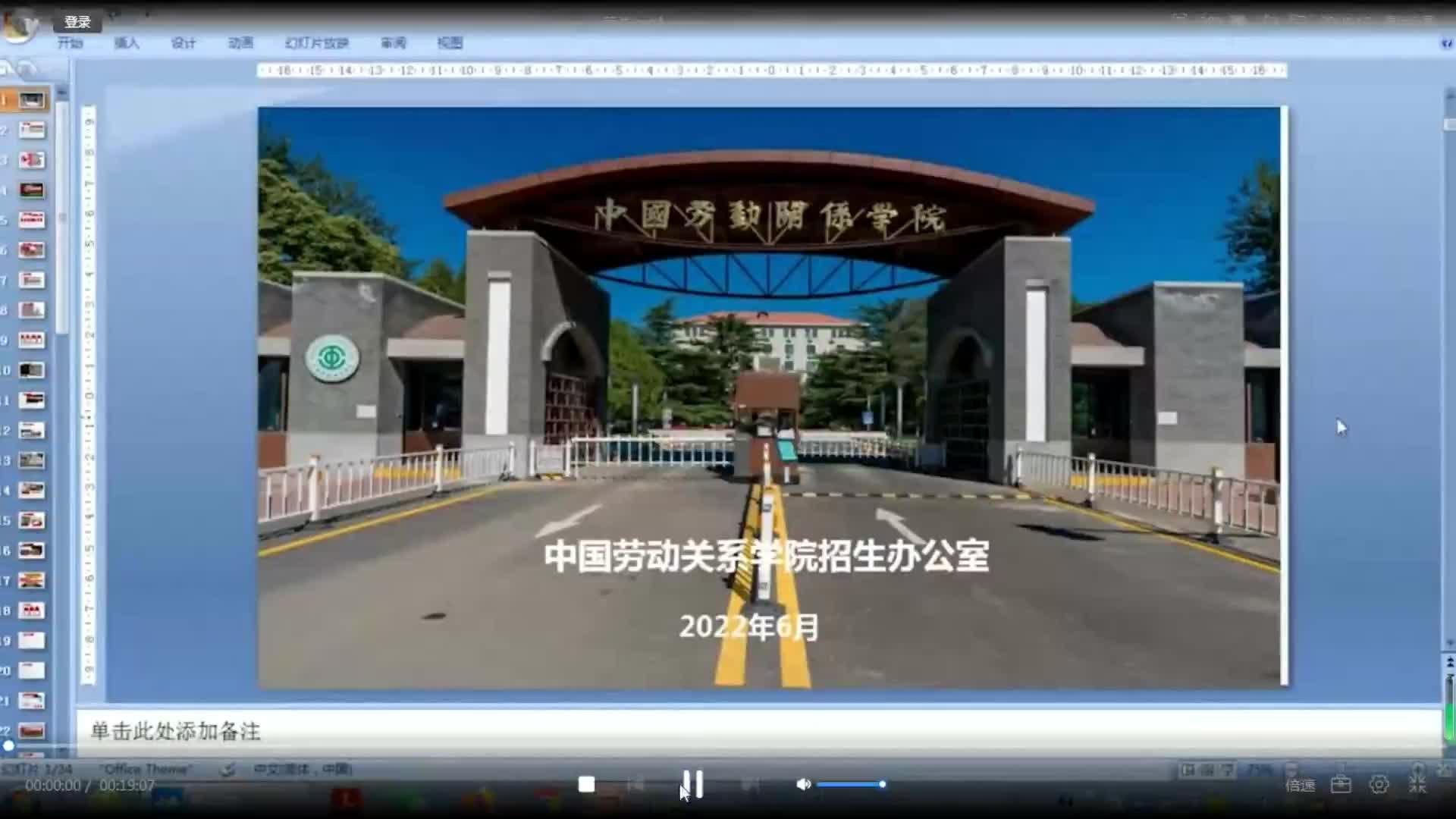
Task: Select slide 19 thumbnail
Action: [32, 640]
